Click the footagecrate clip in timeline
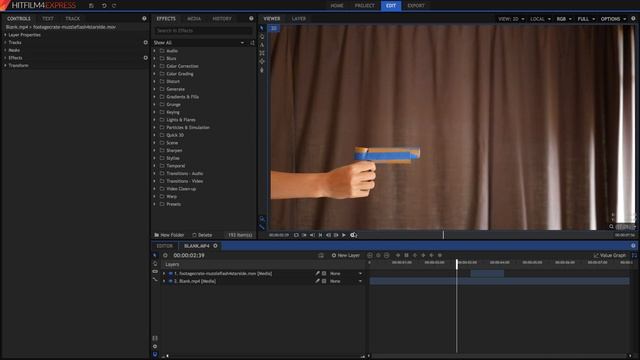This screenshot has height=360, width=640. click(487, 273)
